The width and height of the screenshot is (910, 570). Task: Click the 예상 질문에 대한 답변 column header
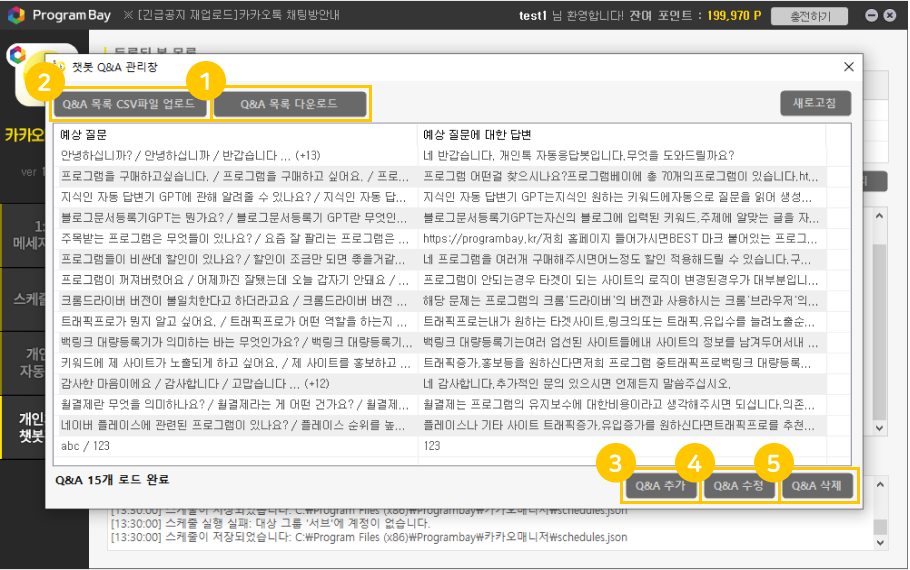point(620,134)
